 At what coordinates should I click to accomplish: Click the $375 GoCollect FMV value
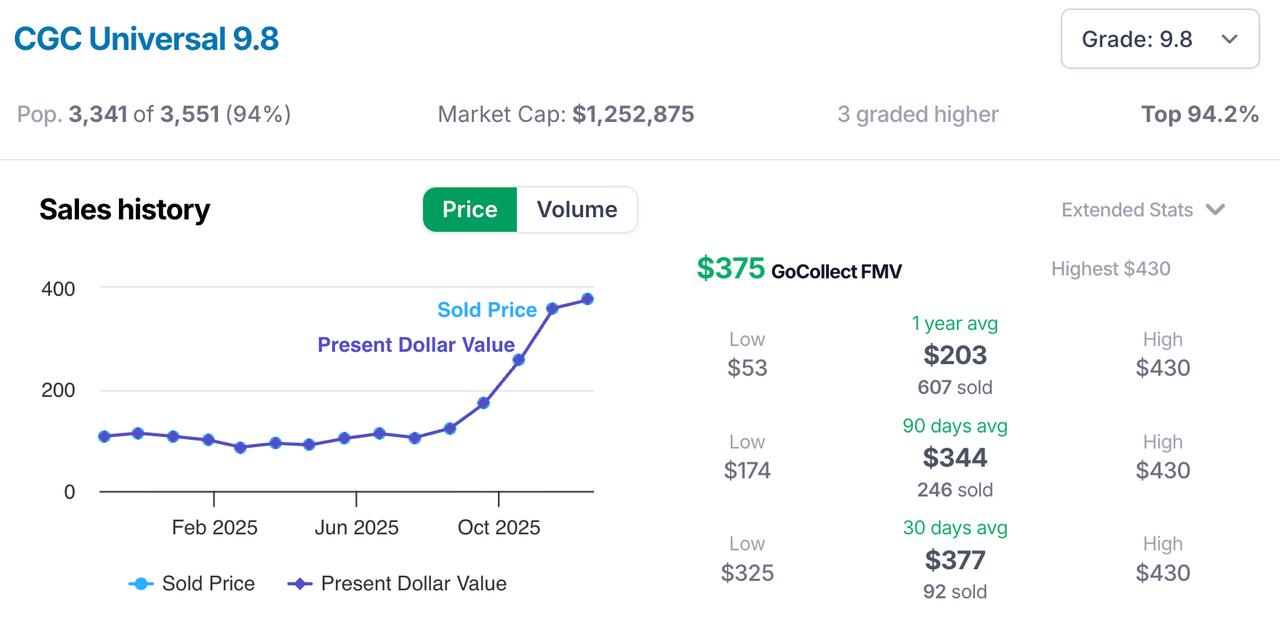(730, 269)
